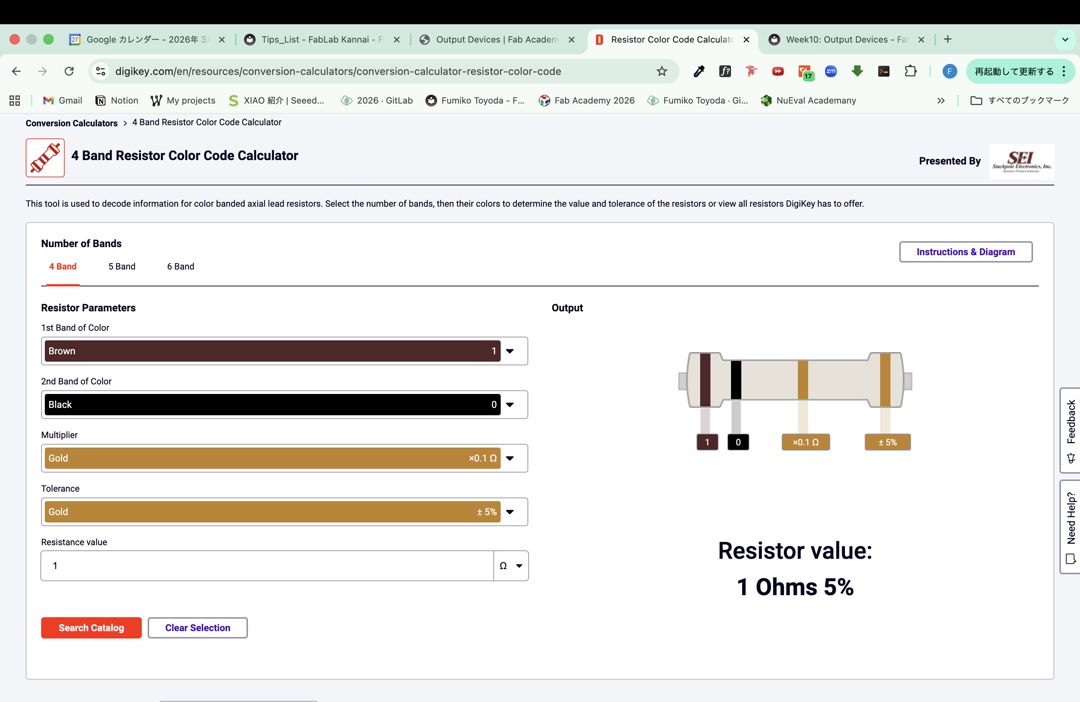Open the resistance unit dropdown showing Ω

click(511, 565)
